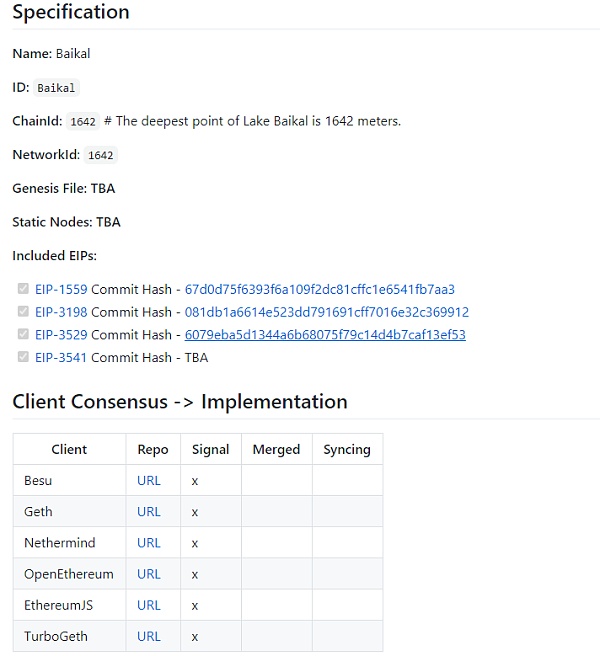Open the Nethermind repo URL

(149, 543)
